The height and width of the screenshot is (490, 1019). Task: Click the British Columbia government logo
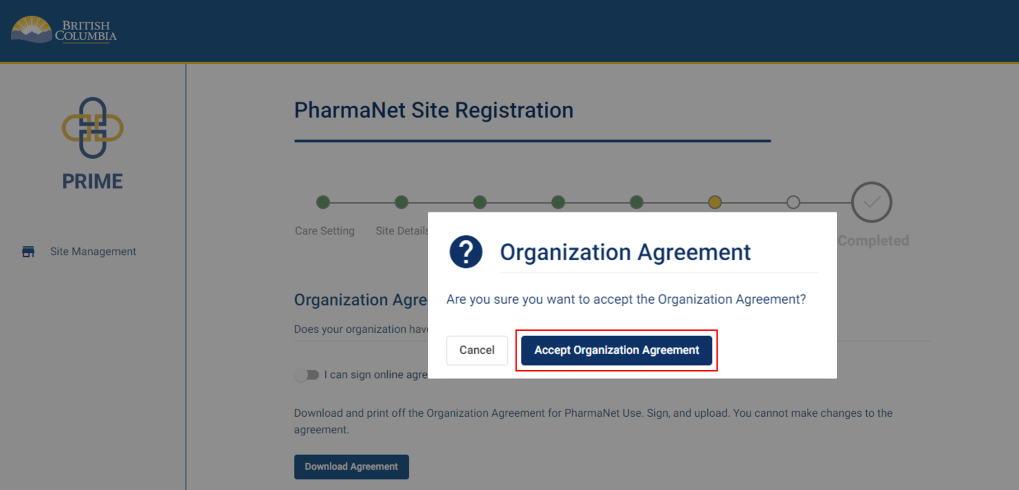click(x=64, y=30)
